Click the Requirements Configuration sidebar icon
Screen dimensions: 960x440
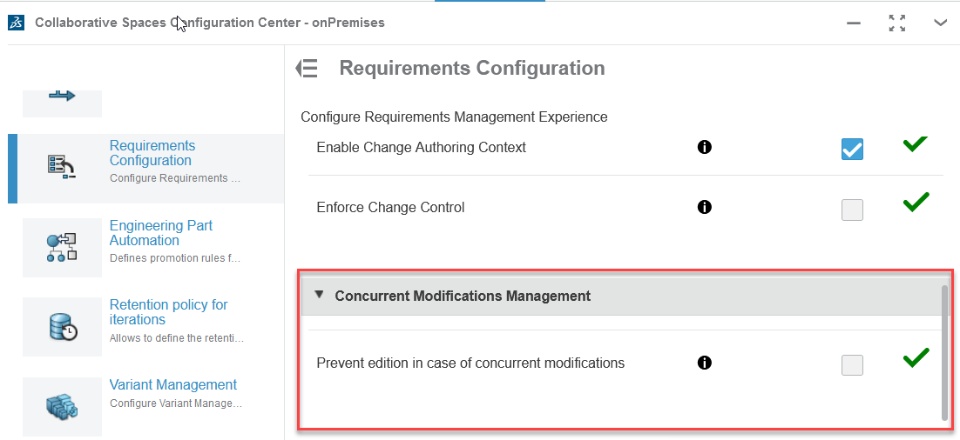point(62,167)
